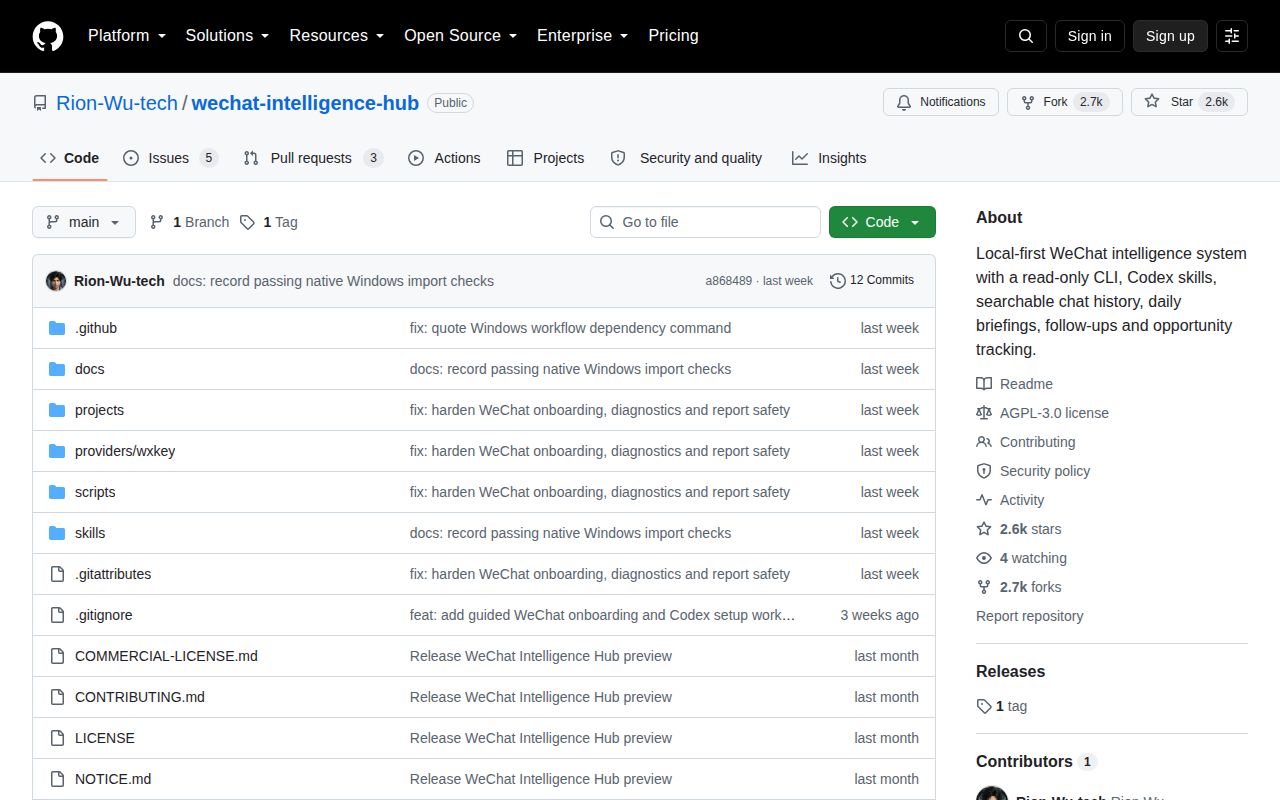
Task: Click the Go to file search field
Action: (705, 222)
